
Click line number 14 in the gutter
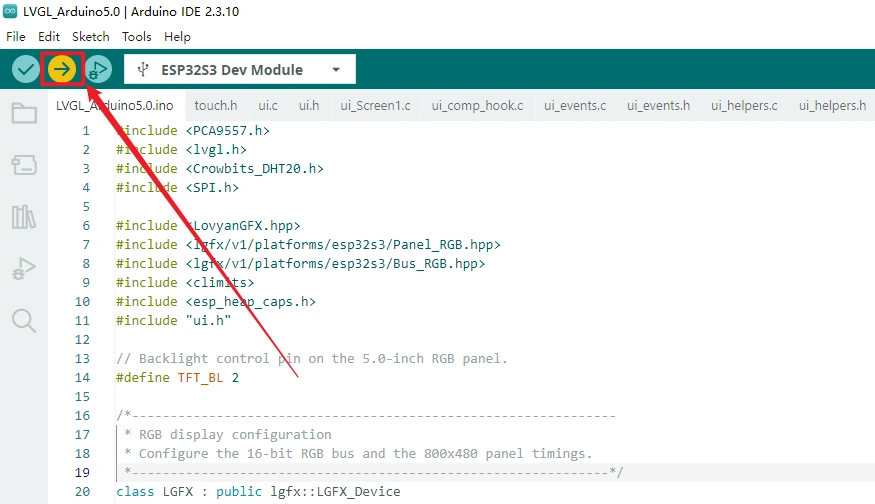82,378
